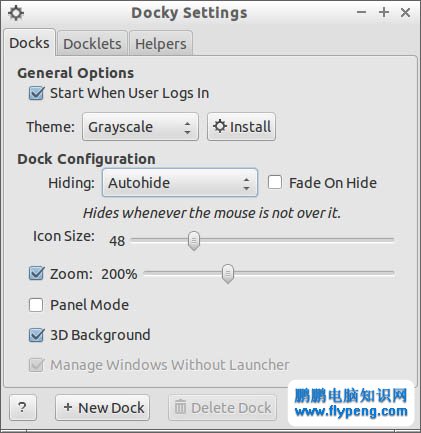This screenshot has width=421, height=433.
Task: Click the Docky gear icon in title bar
Action: (x=16, y=13)
